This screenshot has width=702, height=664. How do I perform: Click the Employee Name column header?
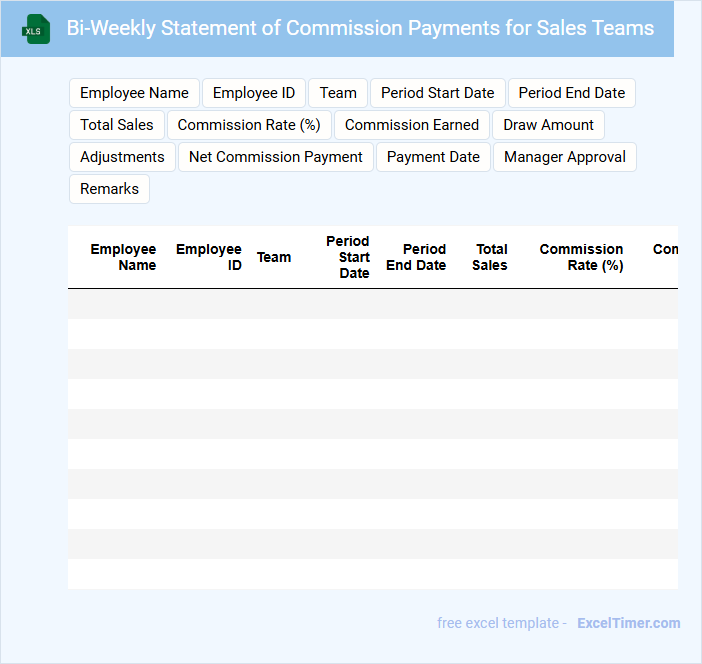[123, 257]
